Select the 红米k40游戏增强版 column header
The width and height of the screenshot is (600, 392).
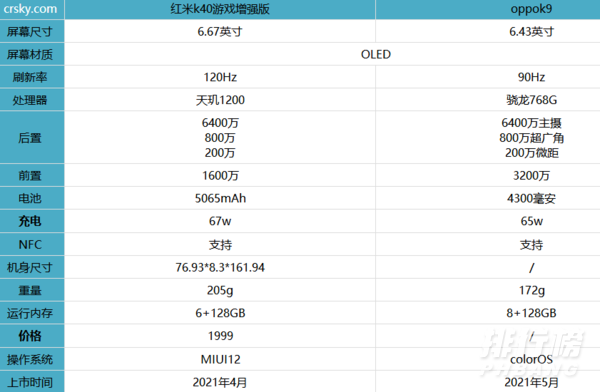tap(220, 9)
